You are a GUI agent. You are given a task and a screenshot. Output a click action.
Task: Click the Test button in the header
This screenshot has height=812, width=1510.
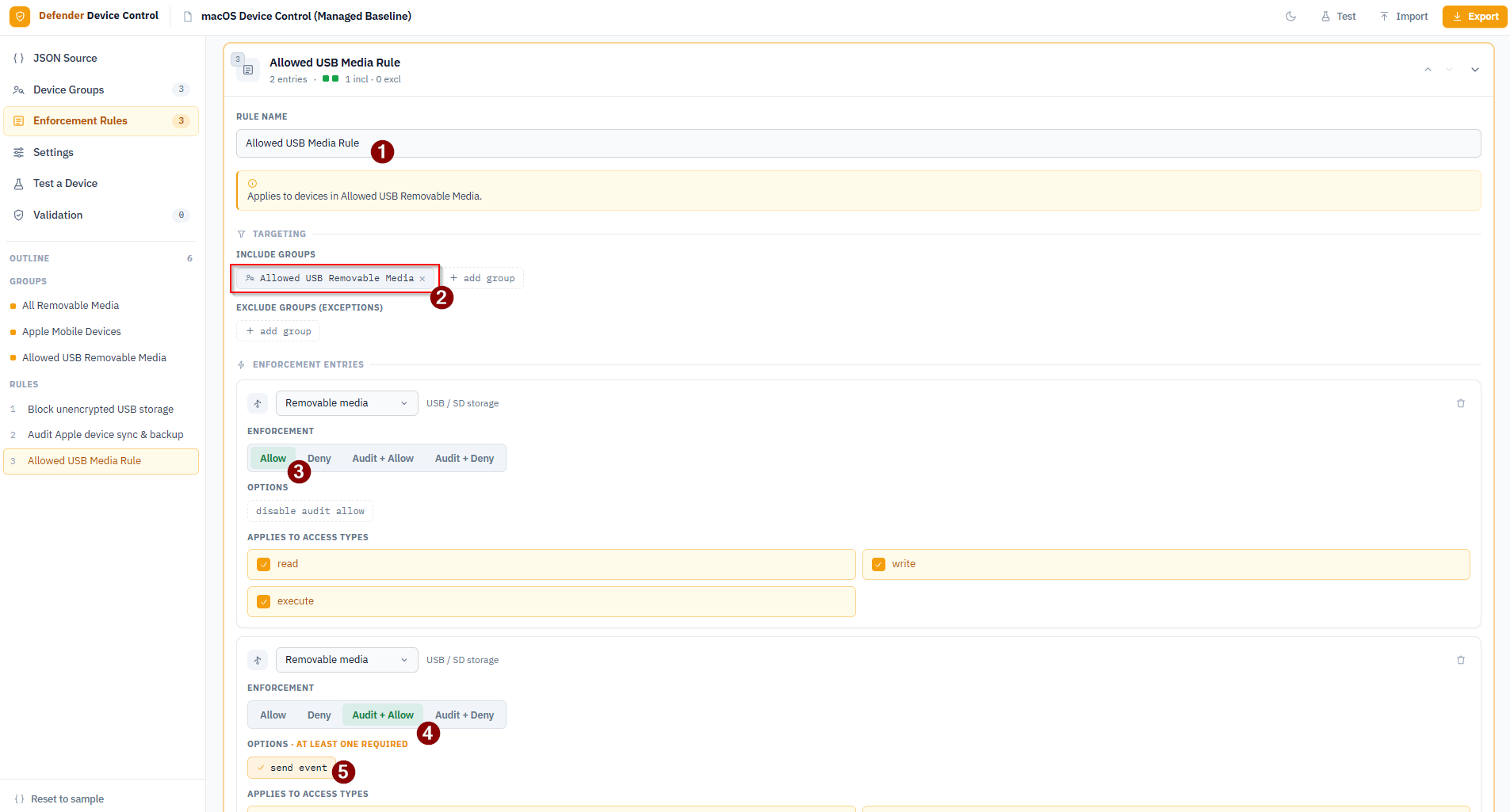1338,16
